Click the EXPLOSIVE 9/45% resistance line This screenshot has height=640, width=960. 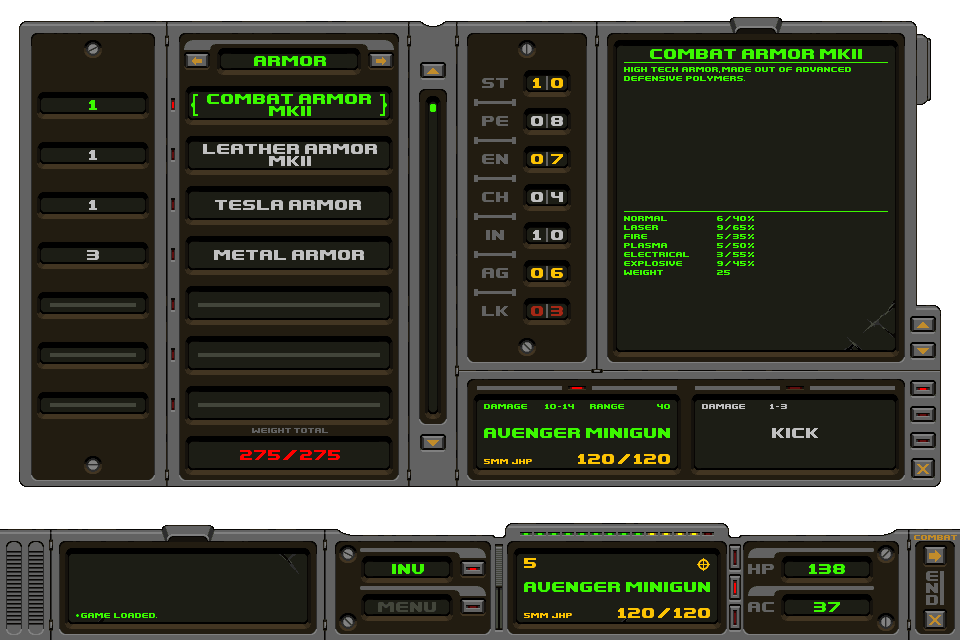click(689, 264)
